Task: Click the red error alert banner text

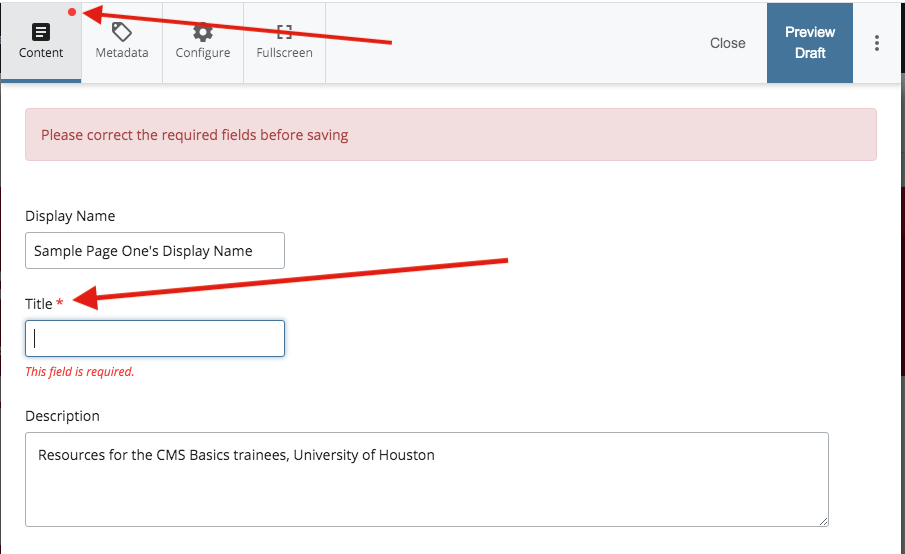Action: (195, 135)
